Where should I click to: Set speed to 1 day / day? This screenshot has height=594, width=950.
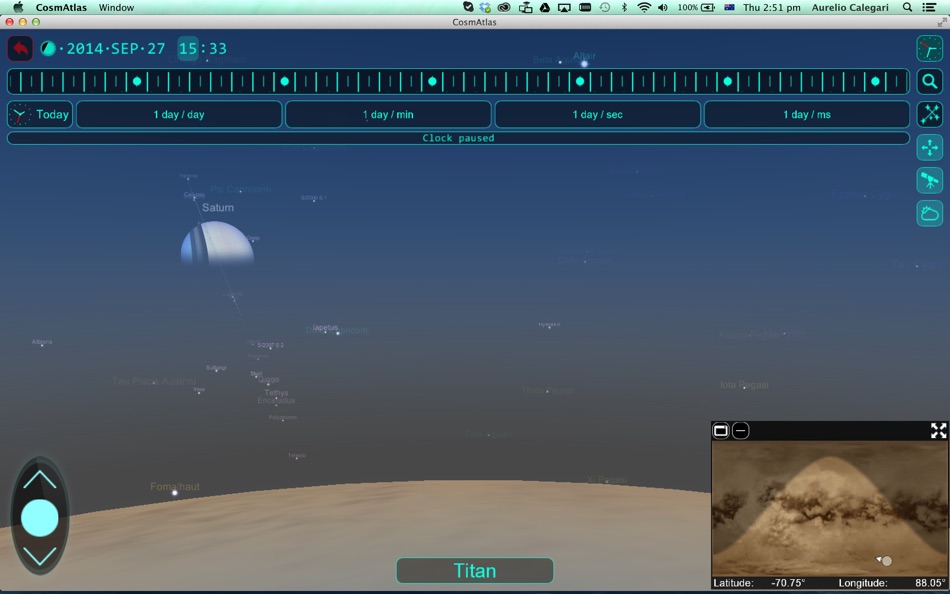tap(179, 115)
